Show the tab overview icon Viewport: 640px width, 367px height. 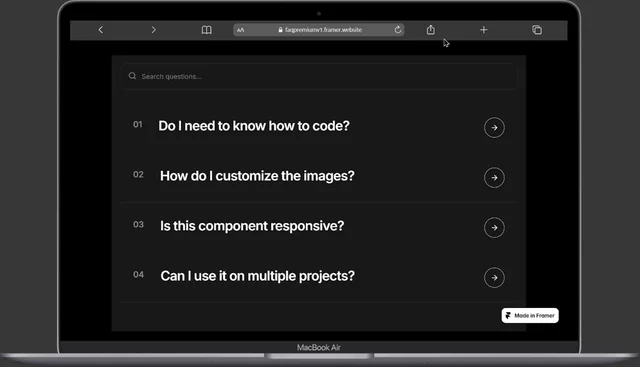(537, 30)
